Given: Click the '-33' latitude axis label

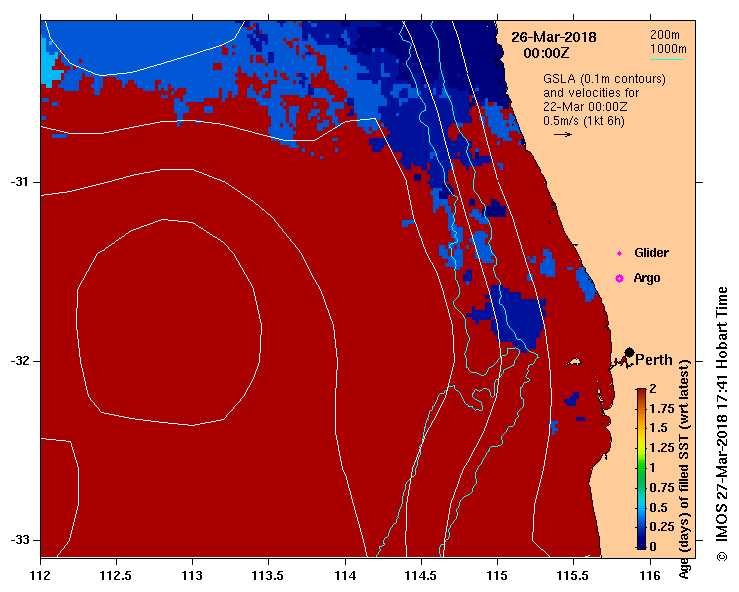Looking at the screenshot, I should click(x=19, y=540).
